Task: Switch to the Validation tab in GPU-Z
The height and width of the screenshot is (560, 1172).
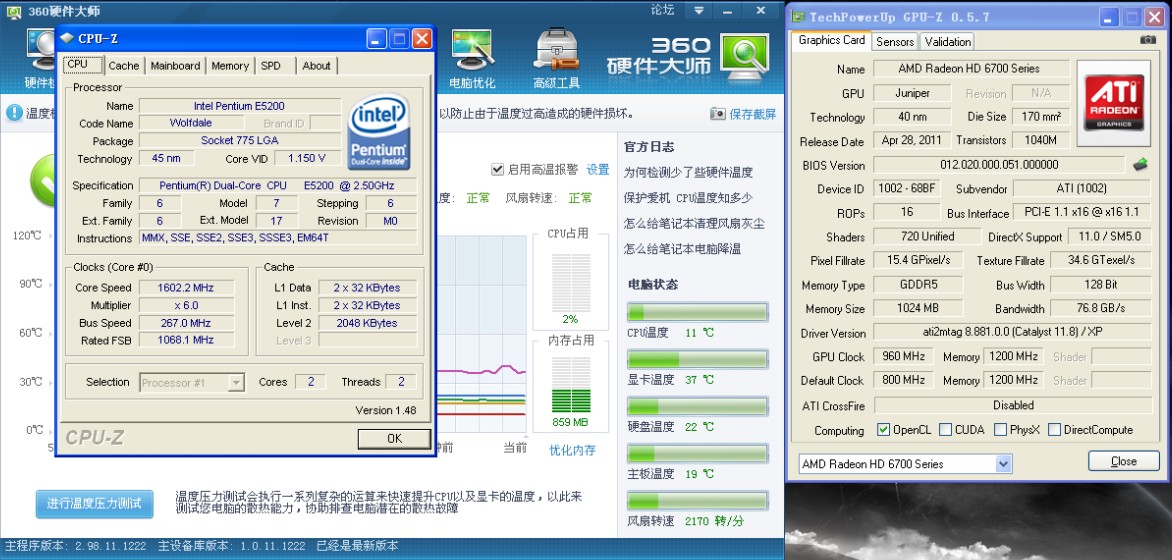Action: pyautogui.click(x=947, y=42)
